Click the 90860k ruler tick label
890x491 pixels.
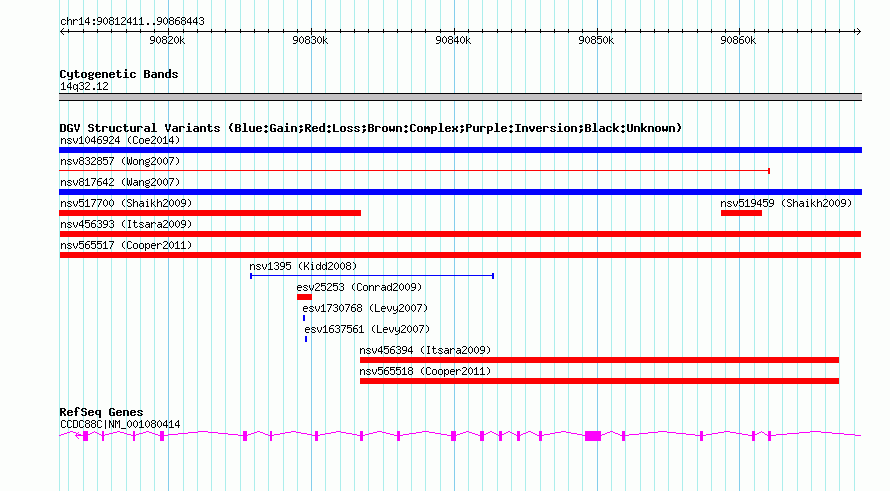(x=738, y=40)
